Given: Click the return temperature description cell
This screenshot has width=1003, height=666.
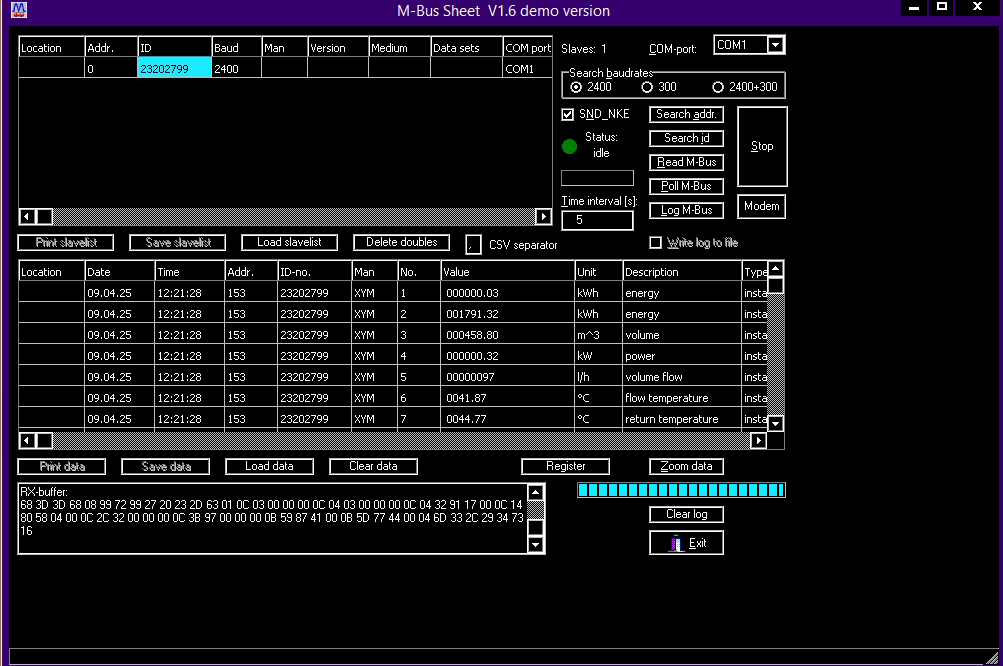Looking at the screenshot, I should click(682, 419).
